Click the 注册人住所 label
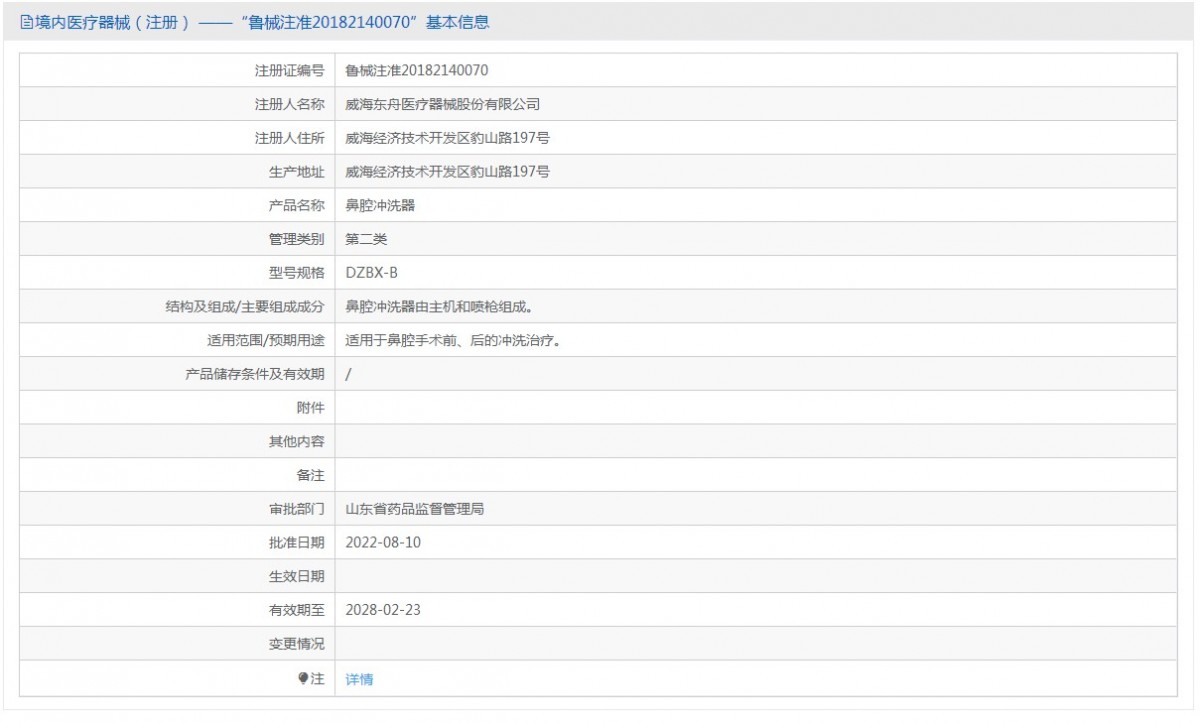The image size is (1200, 723). [290, 138]
